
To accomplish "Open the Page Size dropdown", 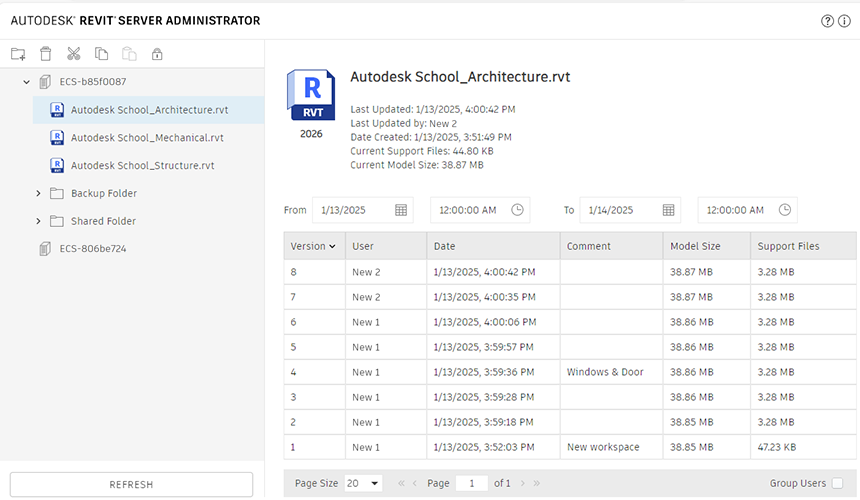I will [363, 483].
